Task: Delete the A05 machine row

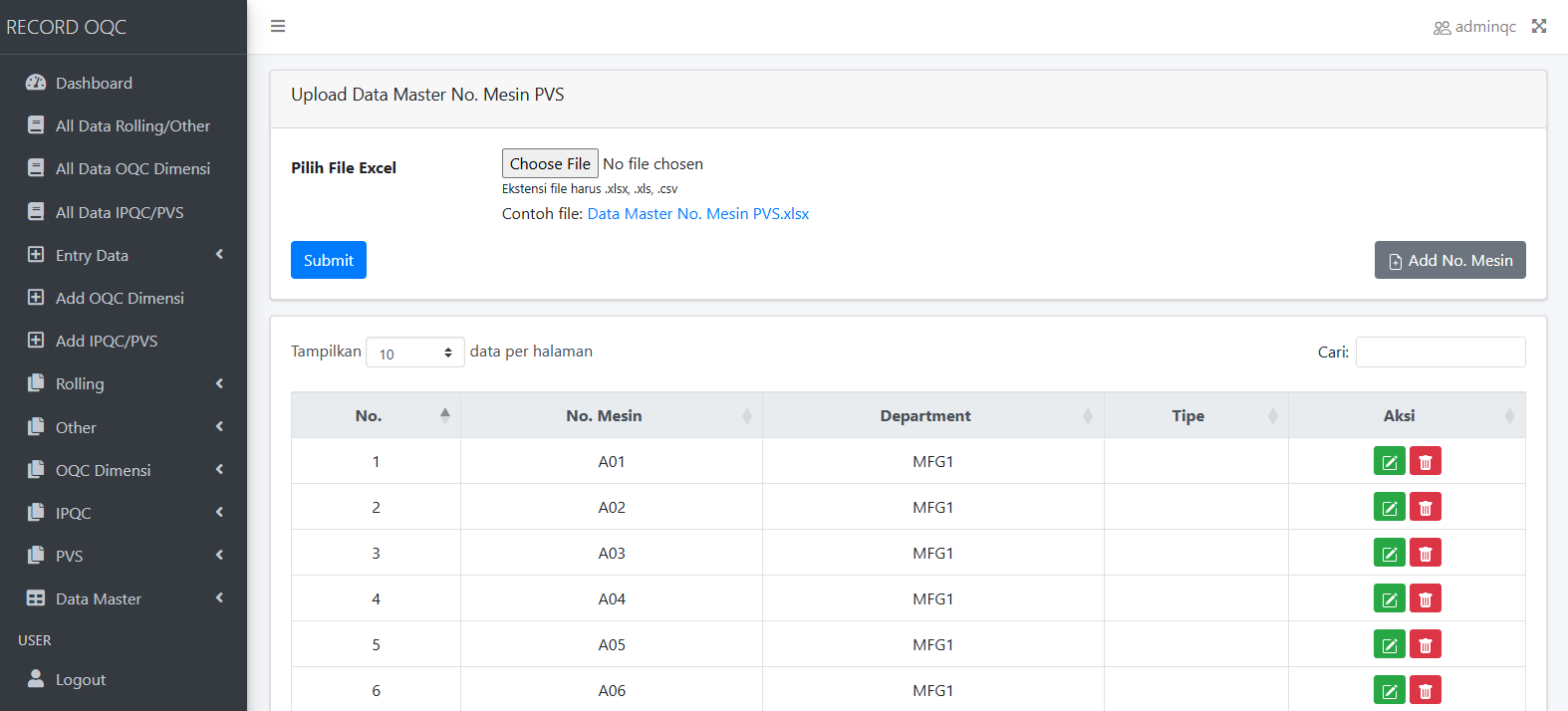Action: tap(1425, 645)
